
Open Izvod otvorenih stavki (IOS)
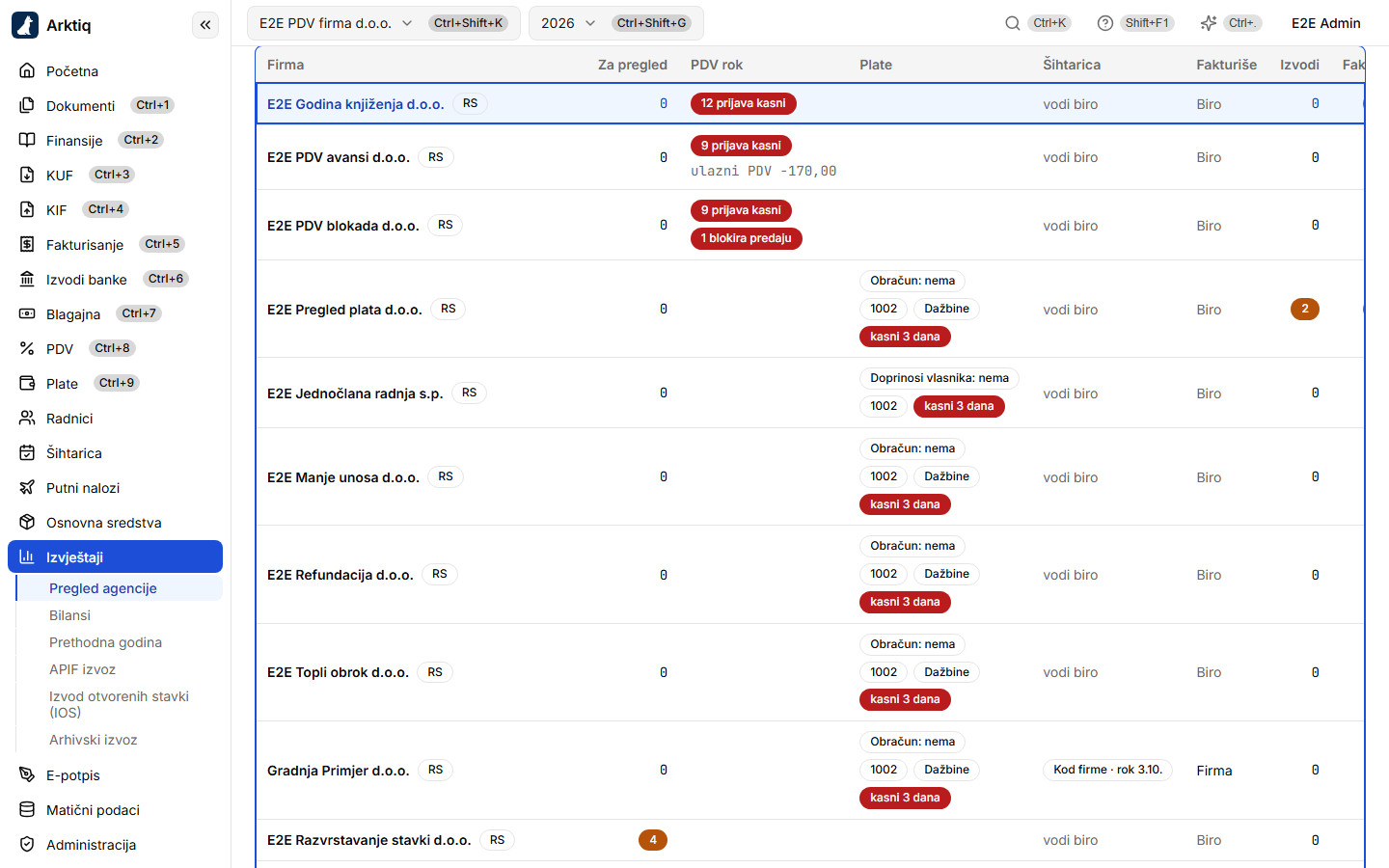point(119,704)
